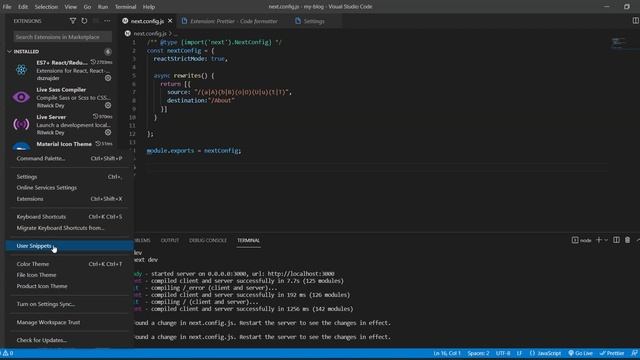The image size is (640, 360).
Task: Kill the terminal with the trash icon
Action: pyautogui.click(x=627, y=240)
